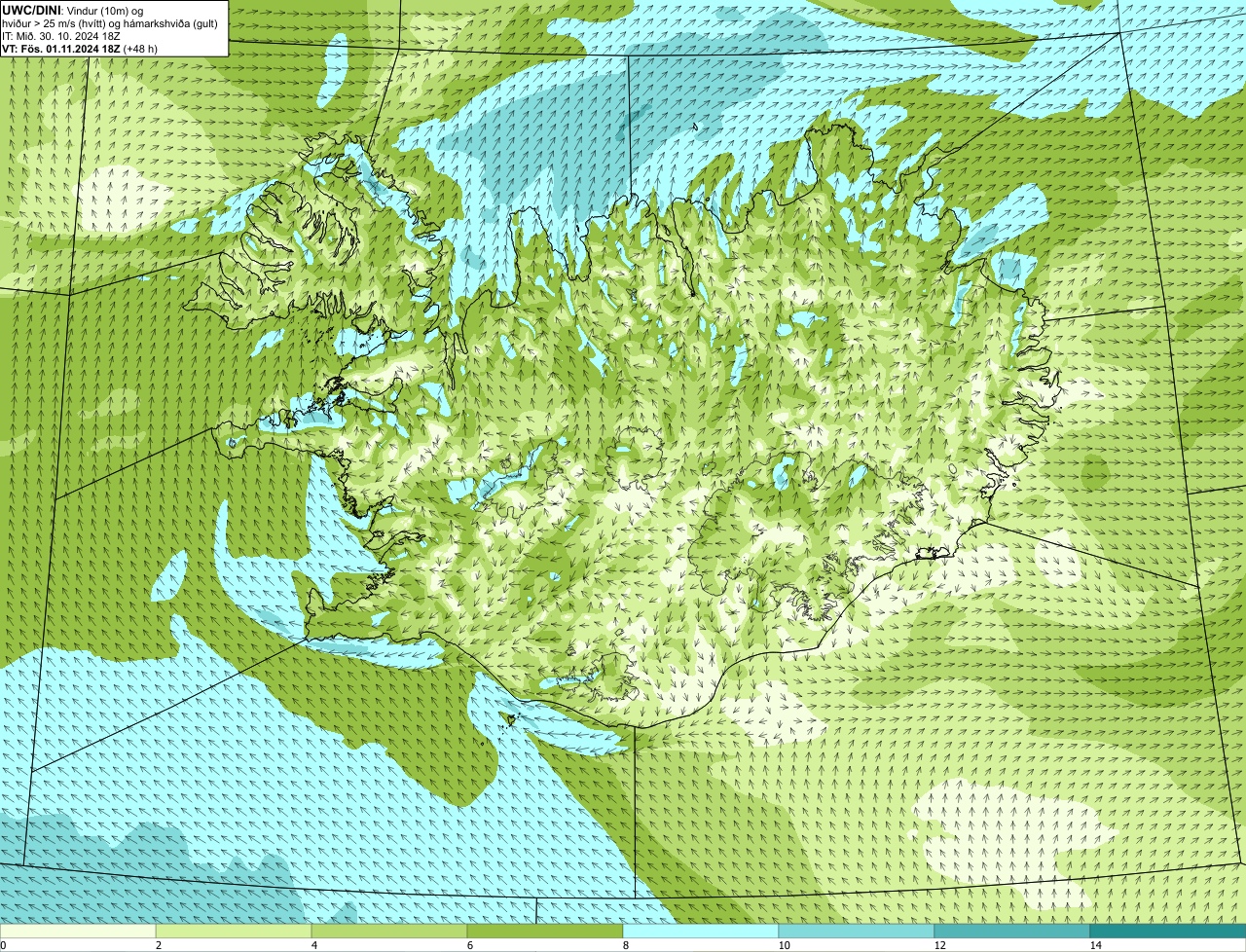Click the pale yellow 0–2 m/s legend swatch
1246x952 pixels.
tap(78, 932)
